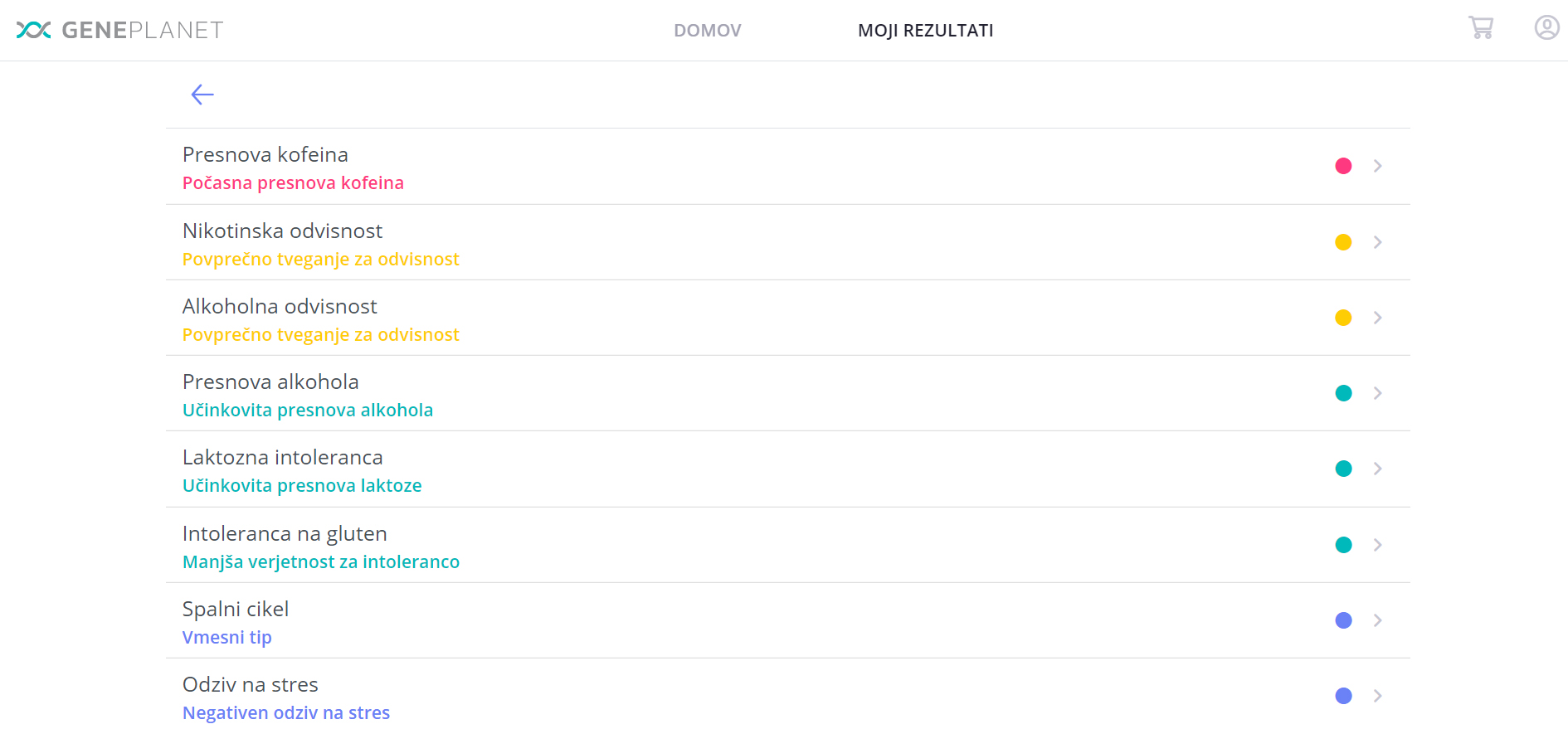Click teal dot beside Laktozna intoleranca
The image size is (1568, 729).
tap(1343, 469)
